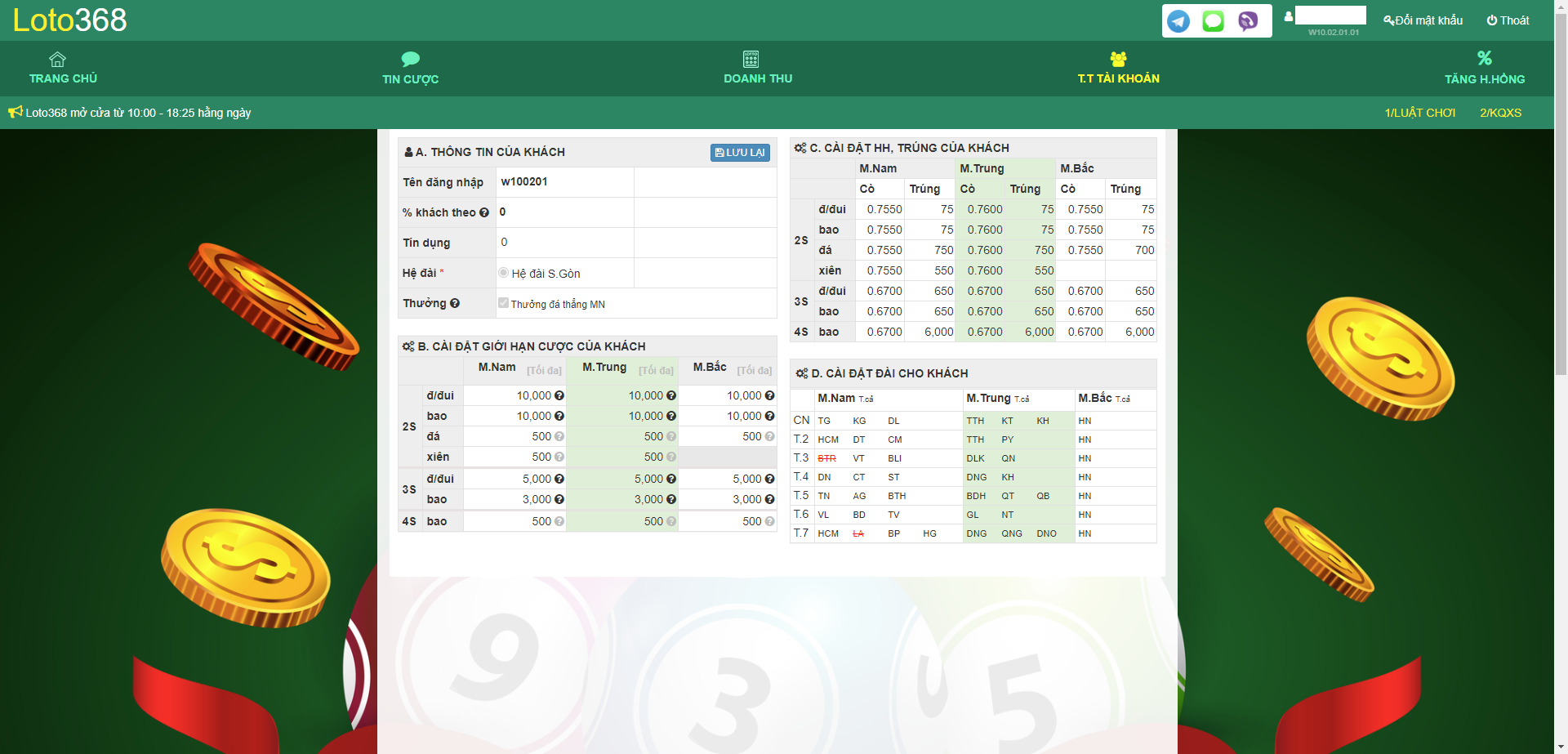Click help icon next to Thưởng

[455, 303]
